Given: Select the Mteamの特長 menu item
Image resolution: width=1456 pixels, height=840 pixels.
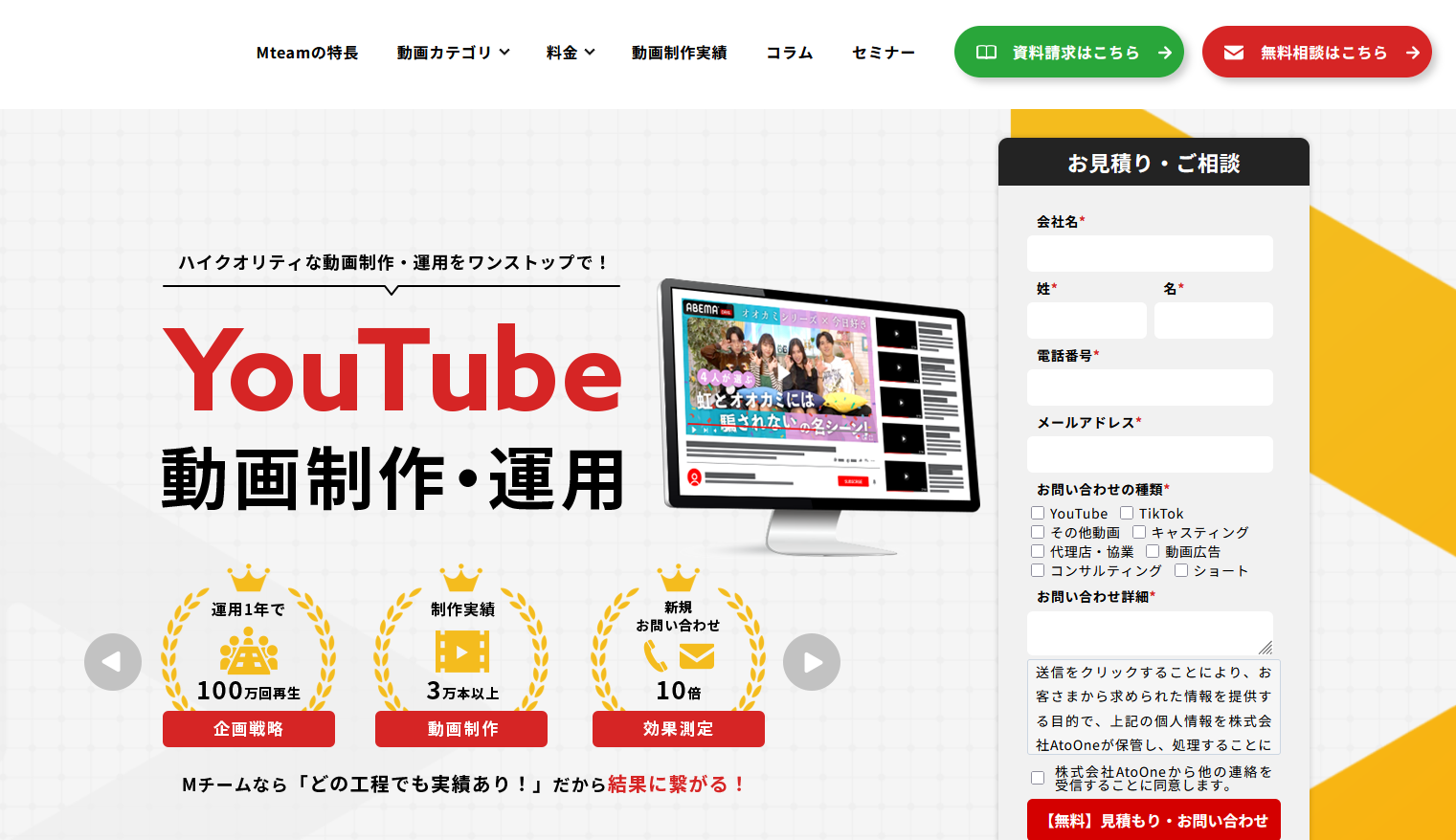Looking at the screenshot, I should (307, 53).
